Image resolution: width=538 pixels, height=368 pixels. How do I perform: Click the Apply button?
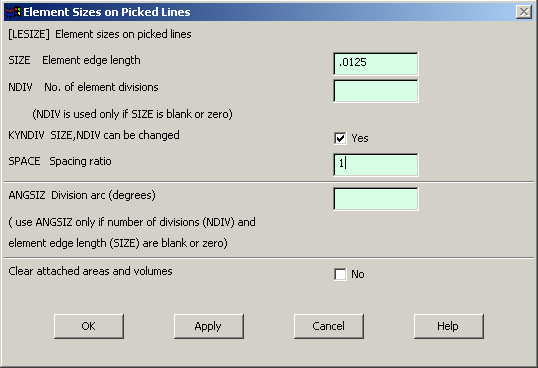pos(208,326)
